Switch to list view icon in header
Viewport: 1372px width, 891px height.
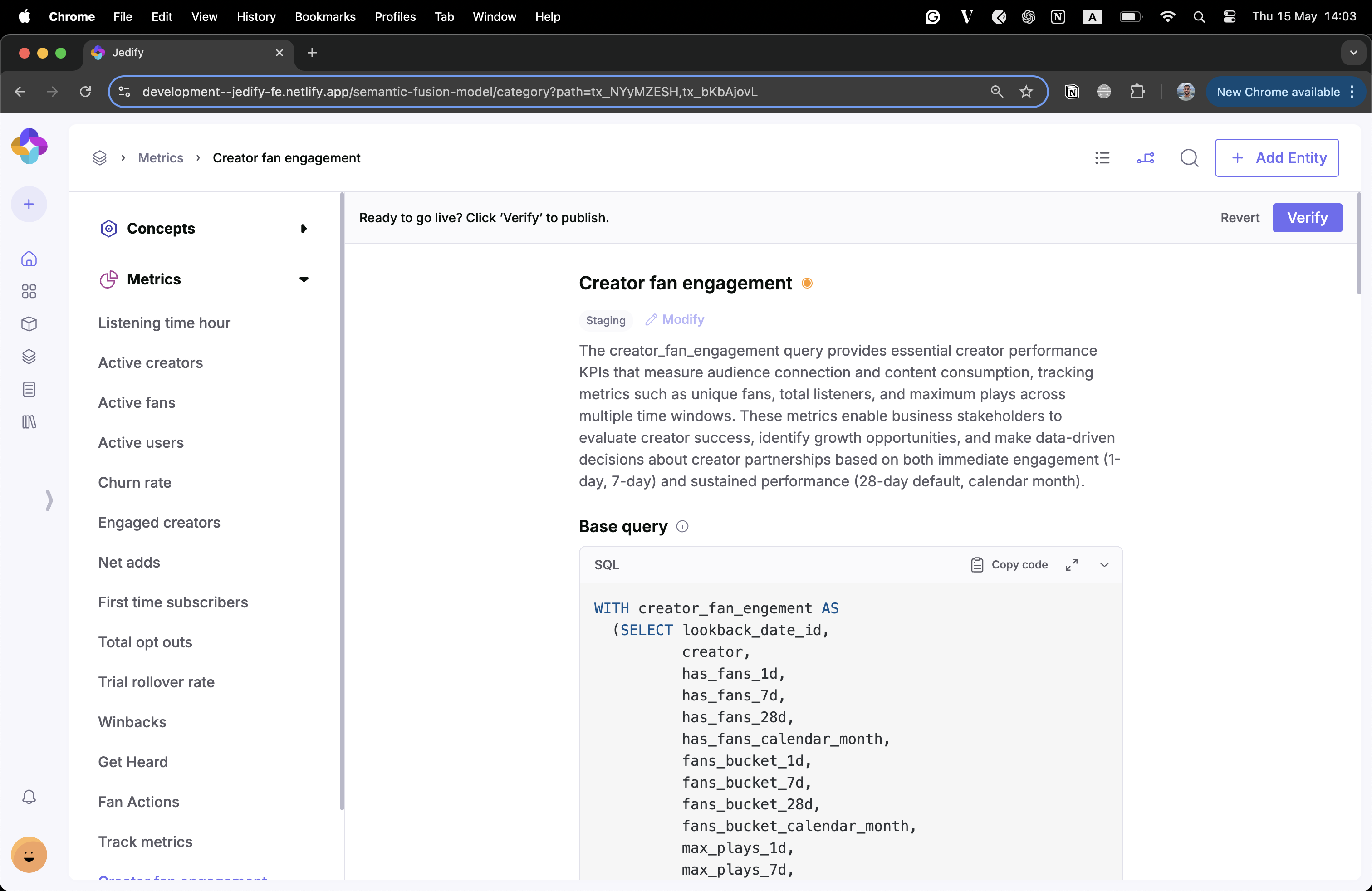coord(1102,158)
